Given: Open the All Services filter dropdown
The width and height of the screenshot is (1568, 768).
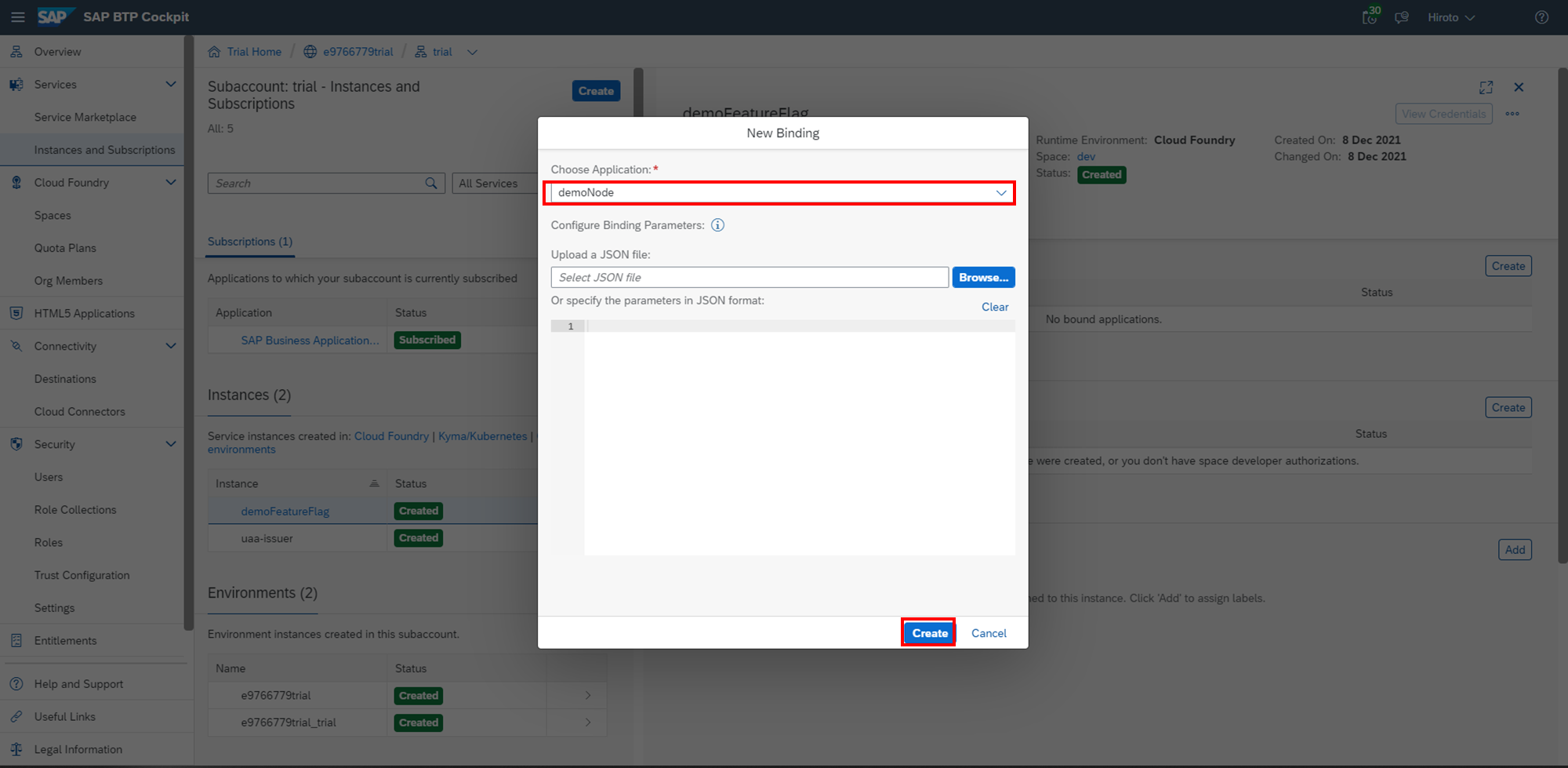Looking at the screenshot, I should coord(494,183).
